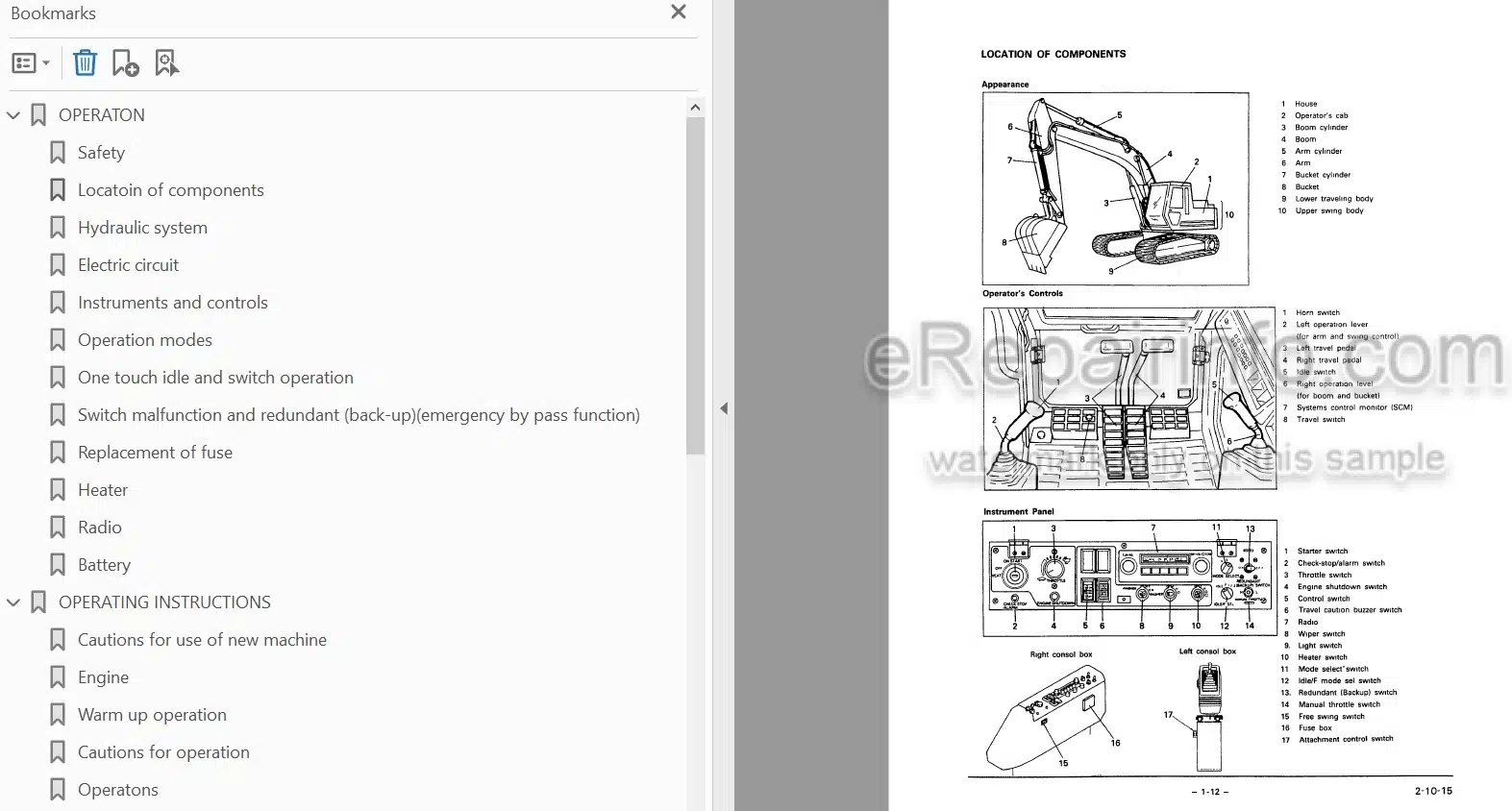Open OPERATING INSTRUCTIONS bookmark
1512x811 pixels.
pos(164,602)
